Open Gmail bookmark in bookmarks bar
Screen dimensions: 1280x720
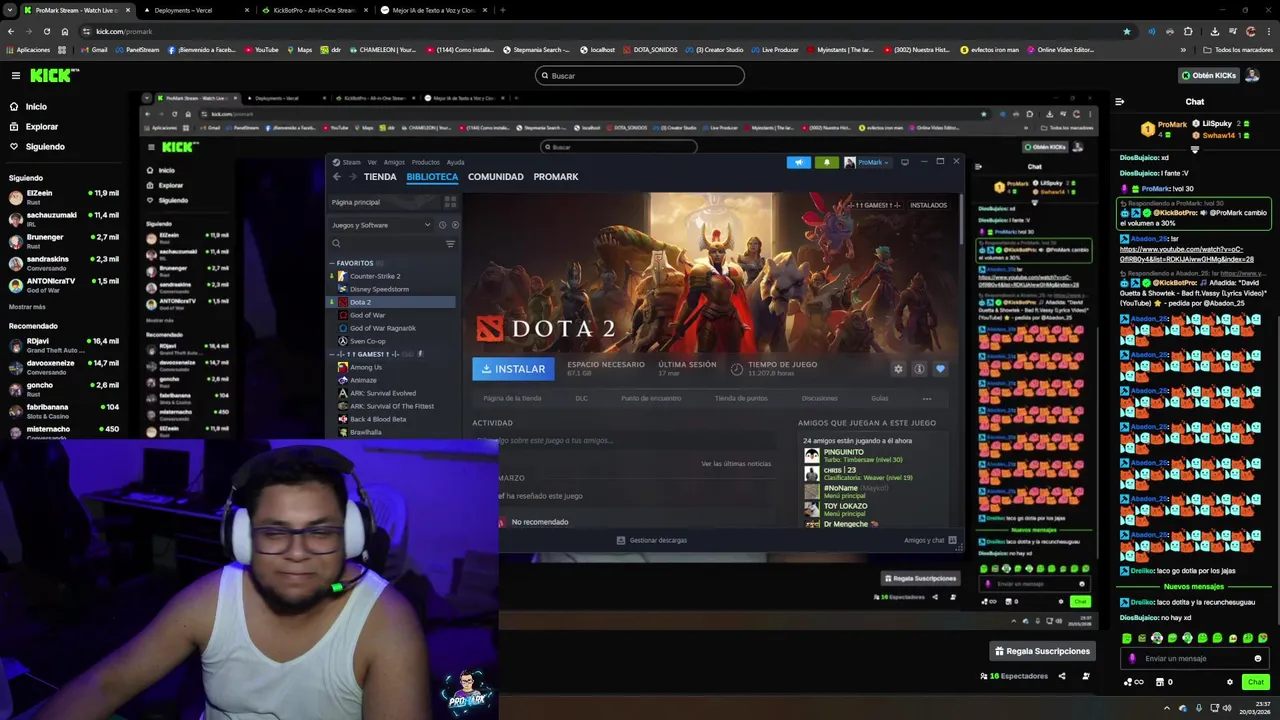[x=92, y=49]
